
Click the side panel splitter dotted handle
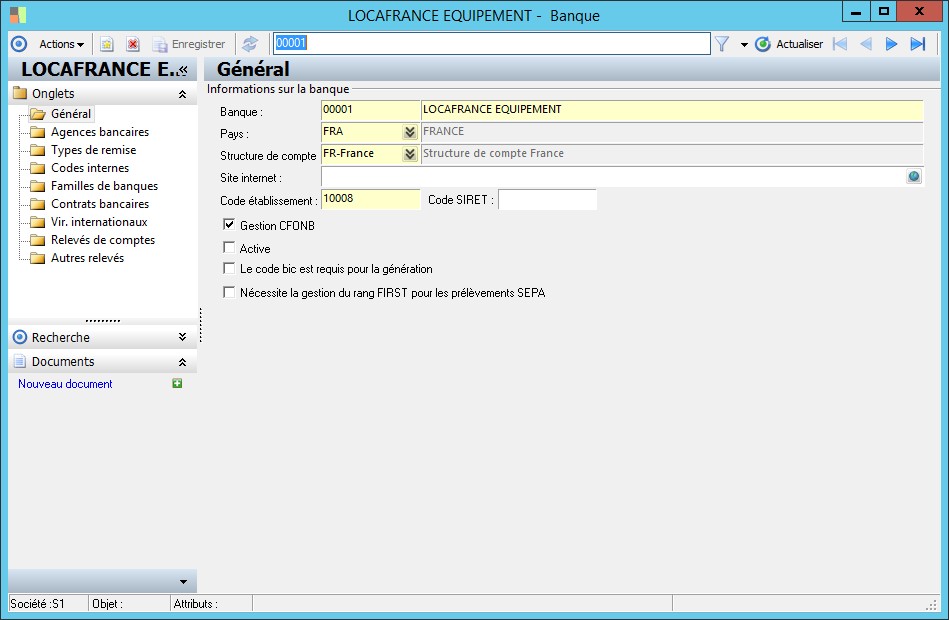click(x=200, y=325)
